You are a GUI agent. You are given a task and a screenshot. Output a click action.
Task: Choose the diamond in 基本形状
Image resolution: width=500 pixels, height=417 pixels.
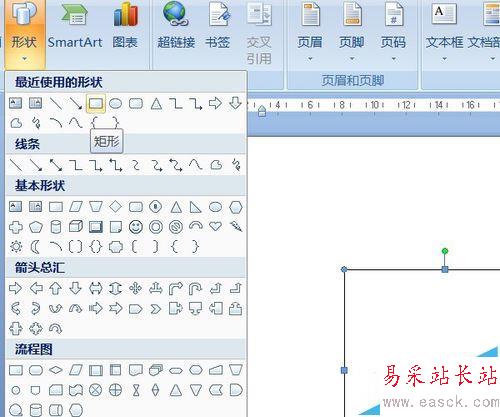[116, 207]
